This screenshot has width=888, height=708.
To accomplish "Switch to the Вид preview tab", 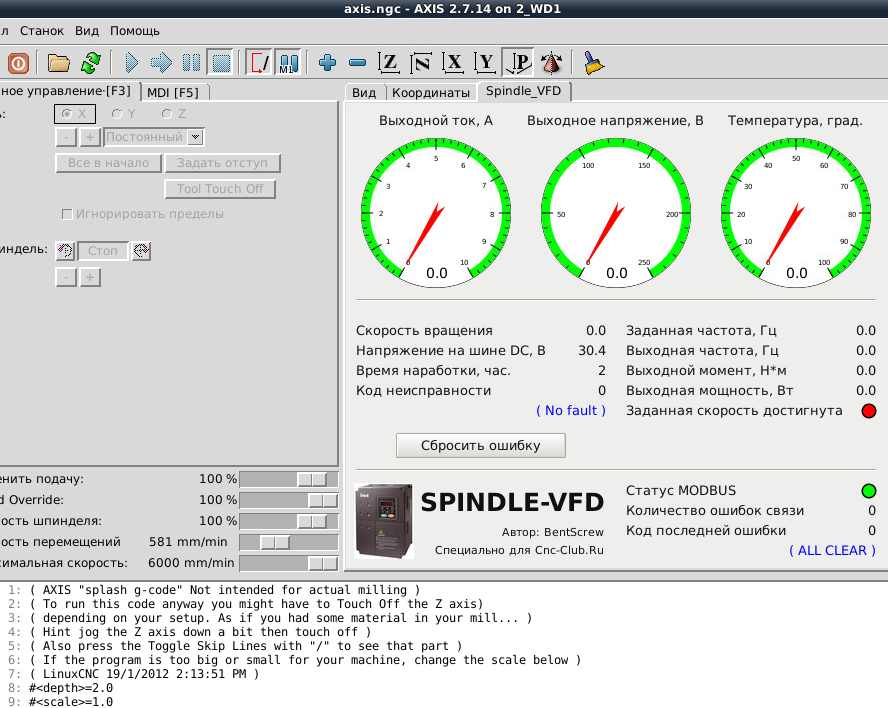I will (x=364, y=92).
